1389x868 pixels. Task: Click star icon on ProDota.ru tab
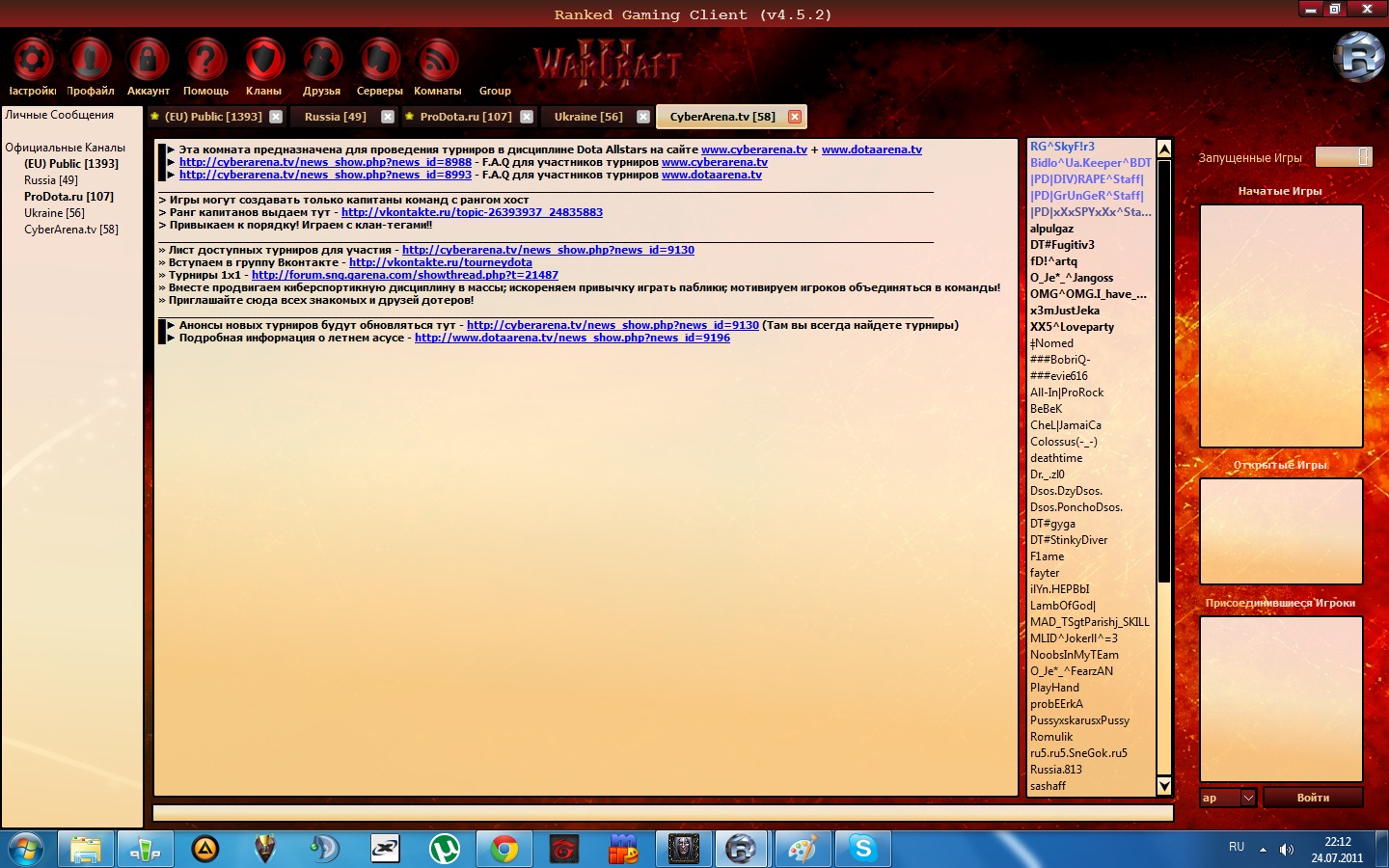pyautogui.click(x=410, y=117)
